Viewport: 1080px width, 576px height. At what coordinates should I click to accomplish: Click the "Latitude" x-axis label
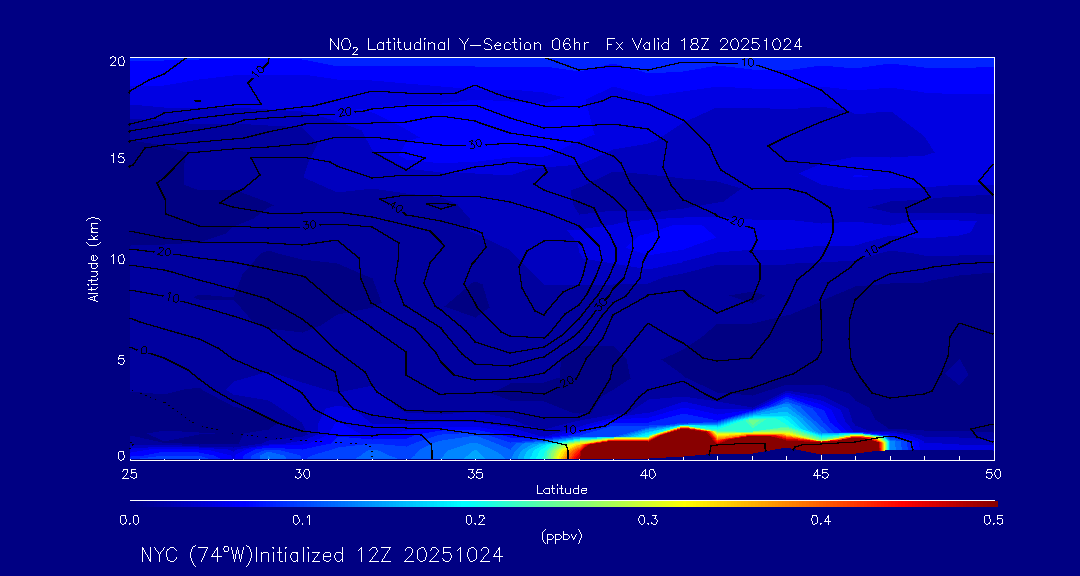tap(561, 490)
